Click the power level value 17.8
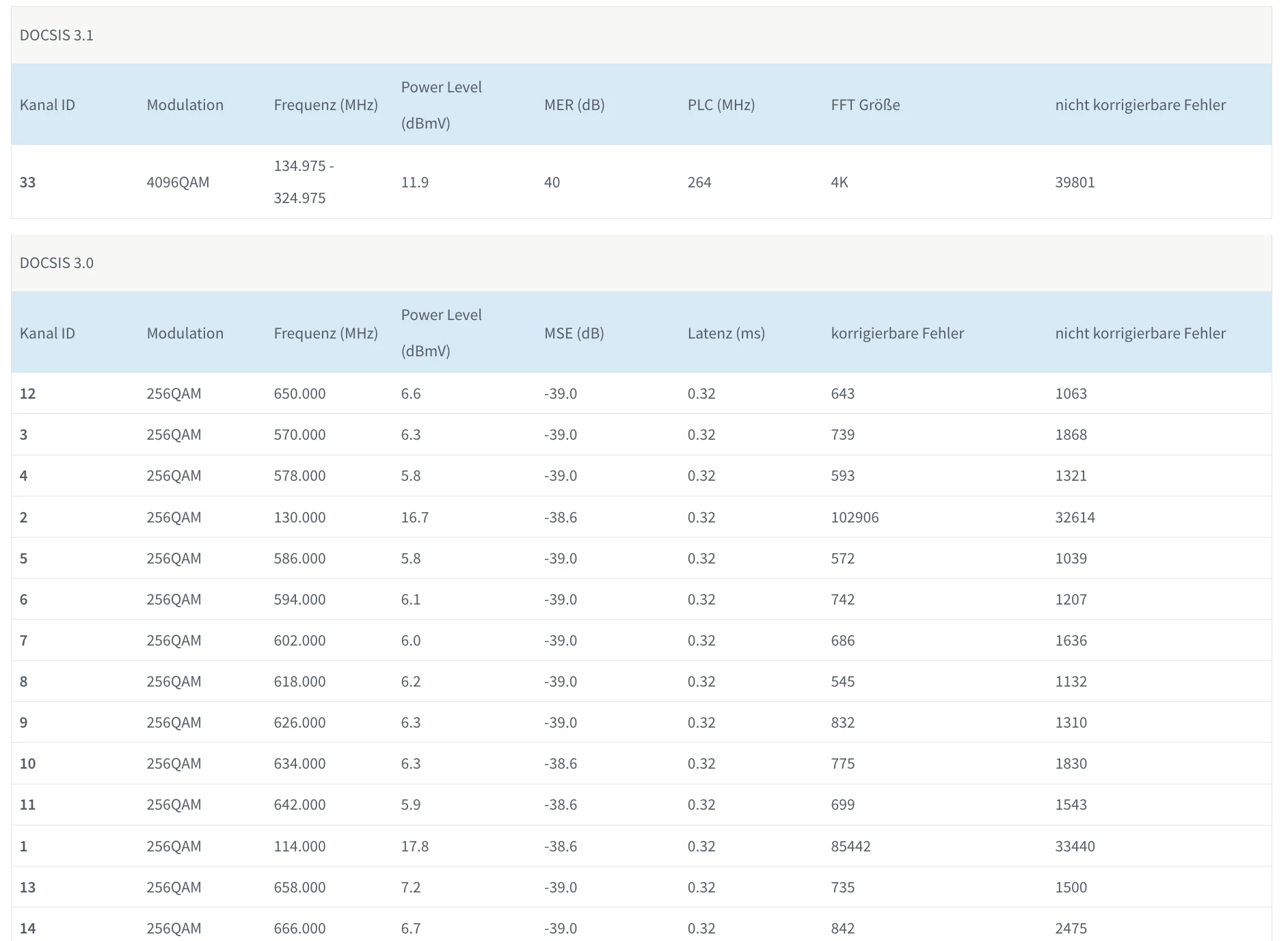 [414, 847]
